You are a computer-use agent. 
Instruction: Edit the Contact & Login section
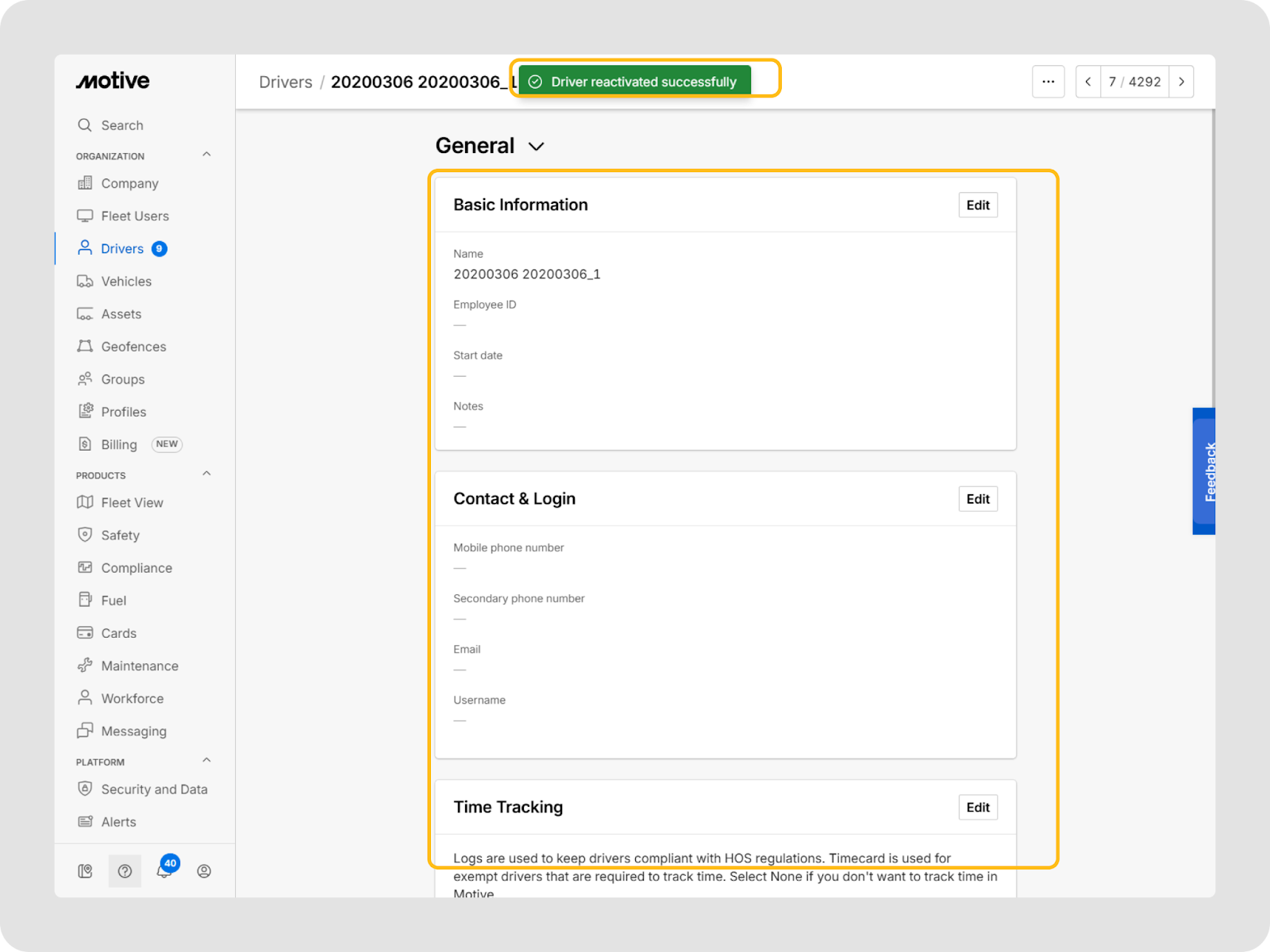coord(978,499)
